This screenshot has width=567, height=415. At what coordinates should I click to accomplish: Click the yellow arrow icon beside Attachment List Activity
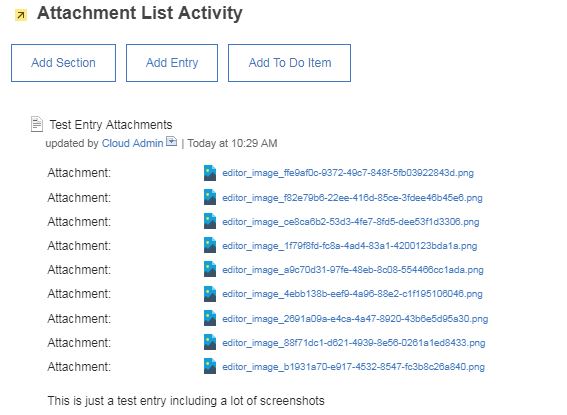[x=21, y=15]
